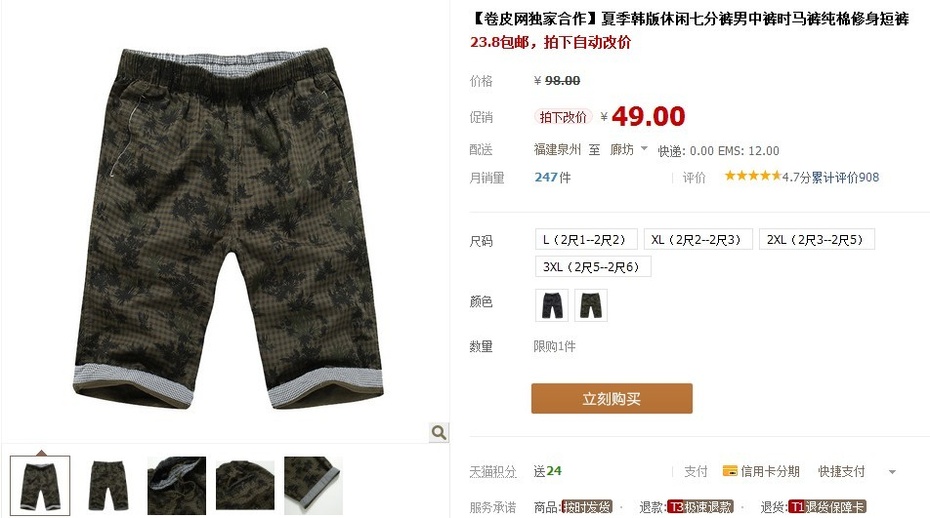Select size XL (2尺2--2尺3)
The height and width of the screenshot is (518, 930).
click(698, 240)
